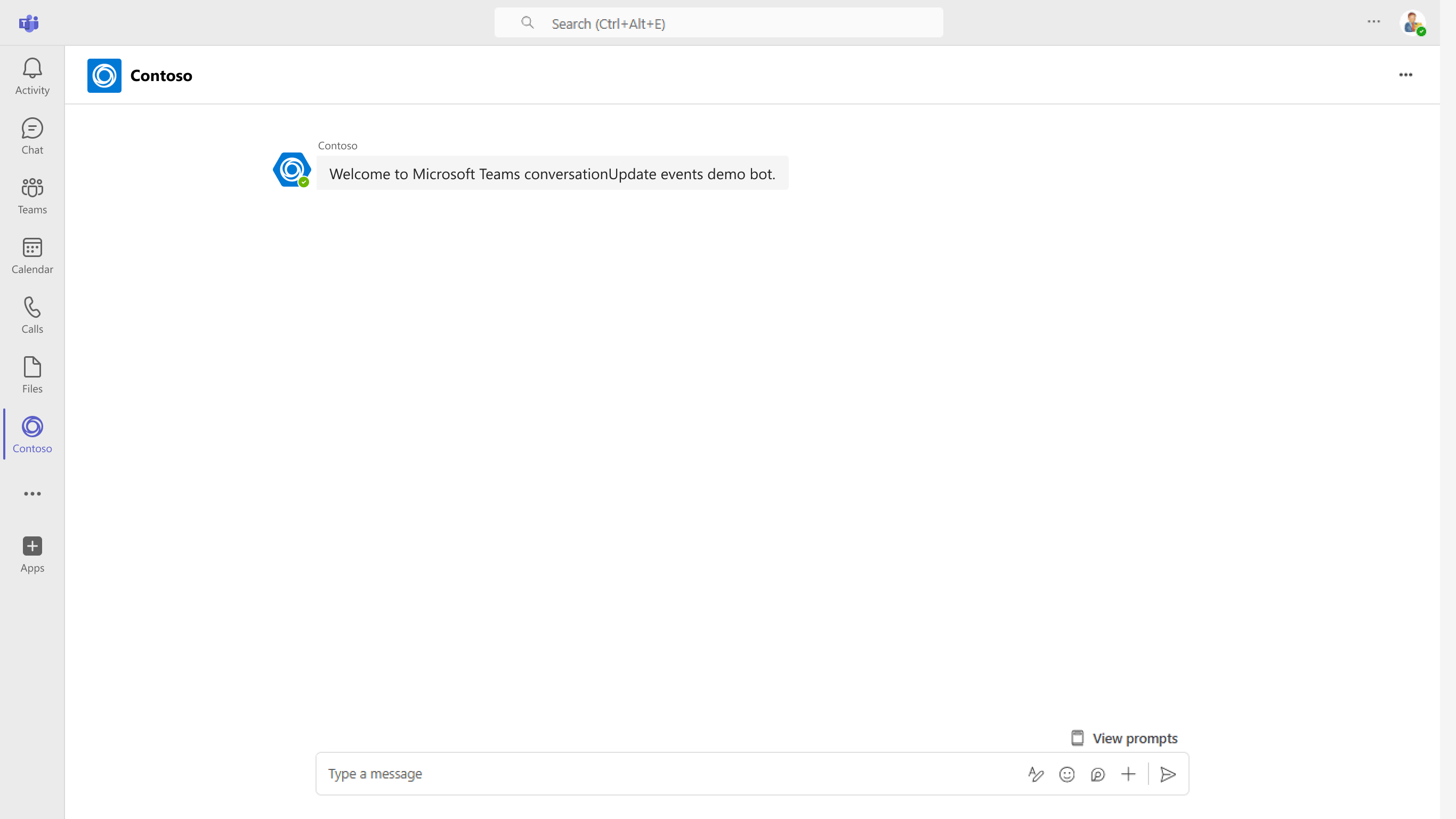Screen dimensions: 1456x819
Task: Open more added apps via sidebar ellipsis
Action: [x=32, y=493]
